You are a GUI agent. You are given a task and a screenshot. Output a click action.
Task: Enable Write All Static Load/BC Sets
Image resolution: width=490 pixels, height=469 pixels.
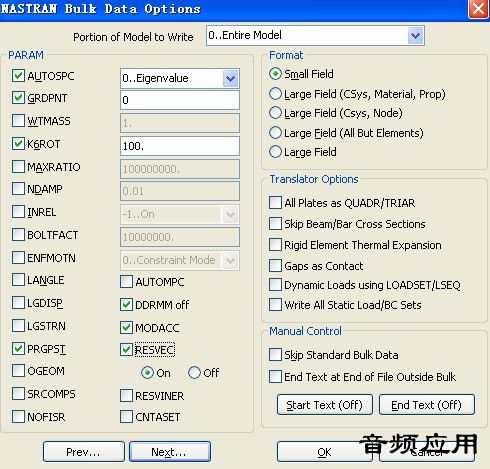tap(275, 305)
